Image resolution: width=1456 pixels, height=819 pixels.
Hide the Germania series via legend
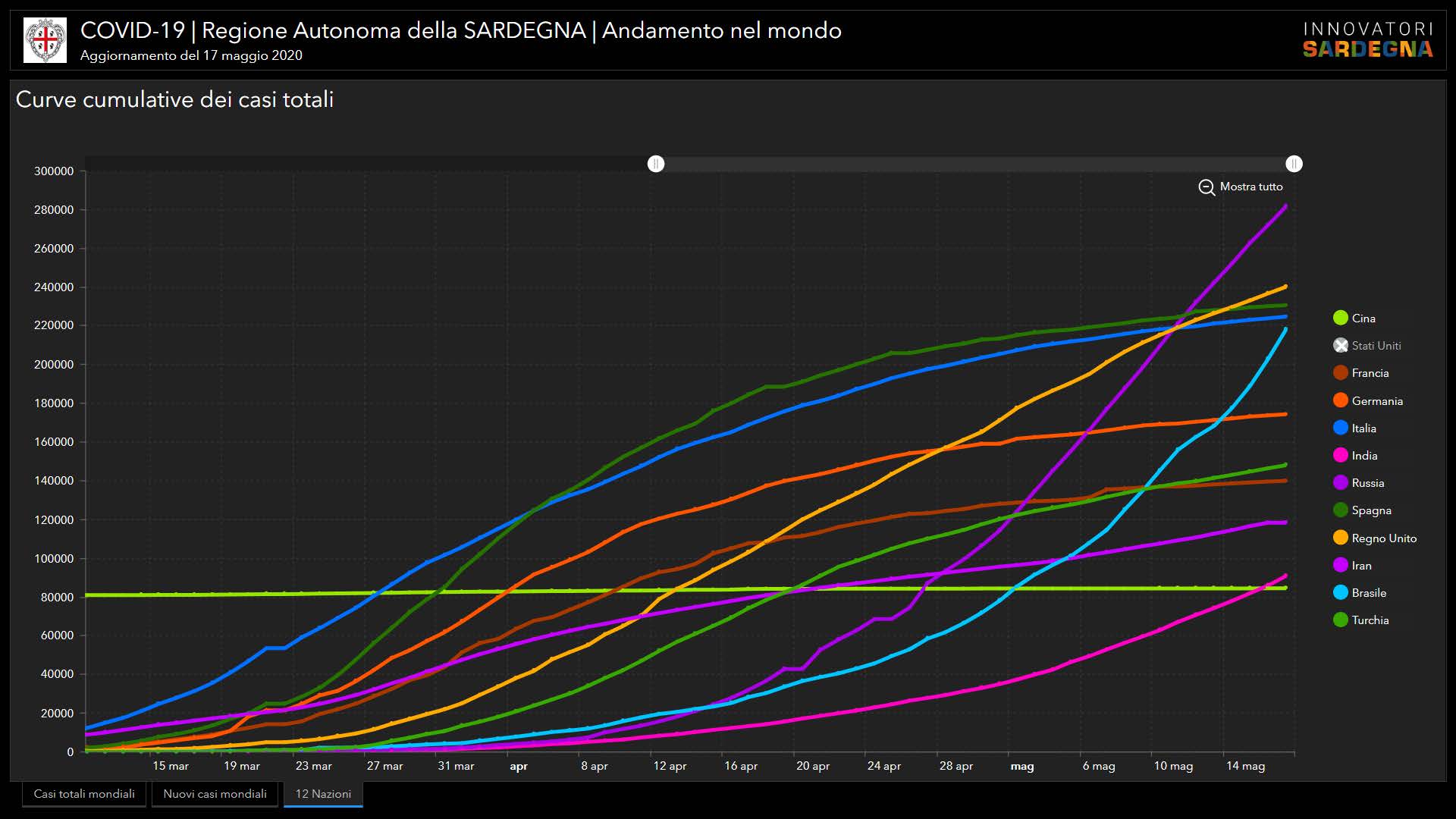(x=1341, y=401)
